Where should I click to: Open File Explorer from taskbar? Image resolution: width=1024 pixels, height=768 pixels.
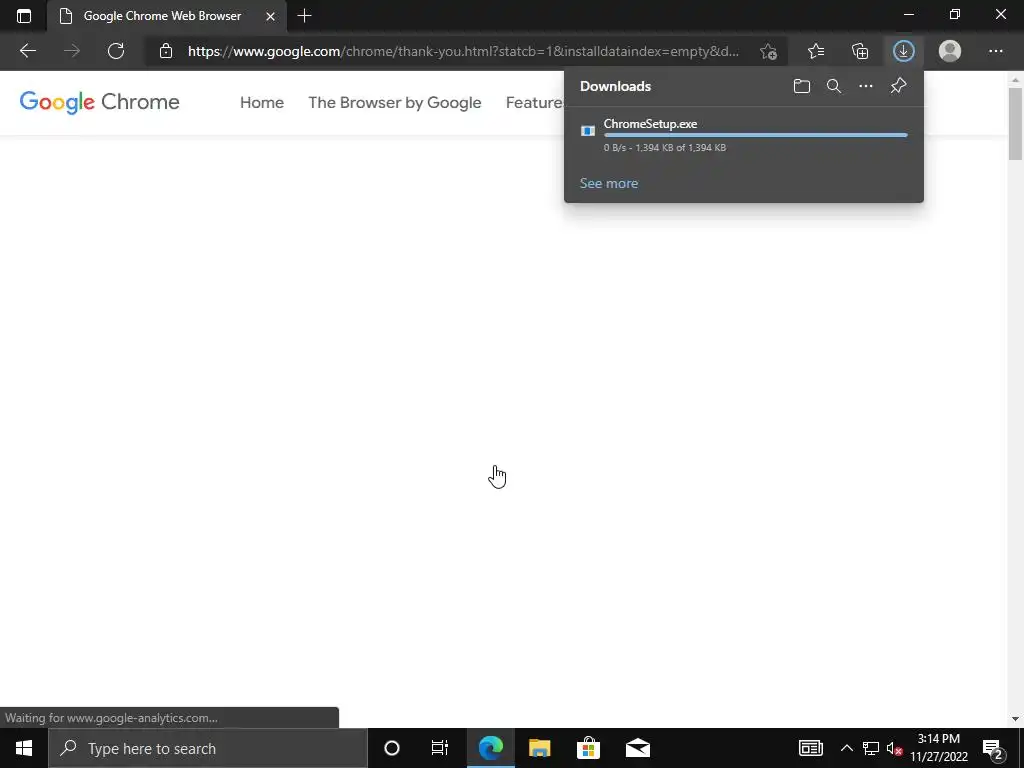click(x=539, y=748)
